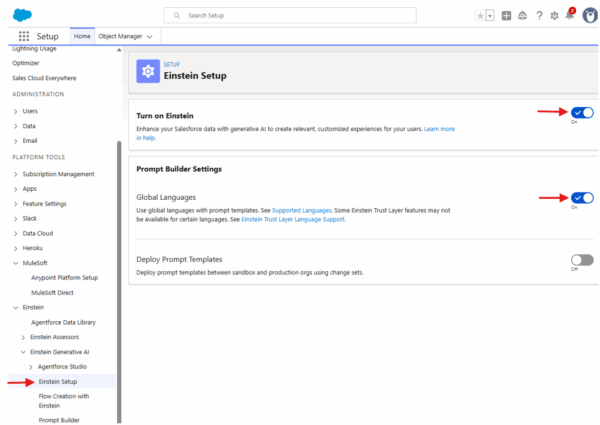600x425 pixels.
Task: Click the sidebar scroll up arrow
Action: pyautogui.click(x=119, y=50)
